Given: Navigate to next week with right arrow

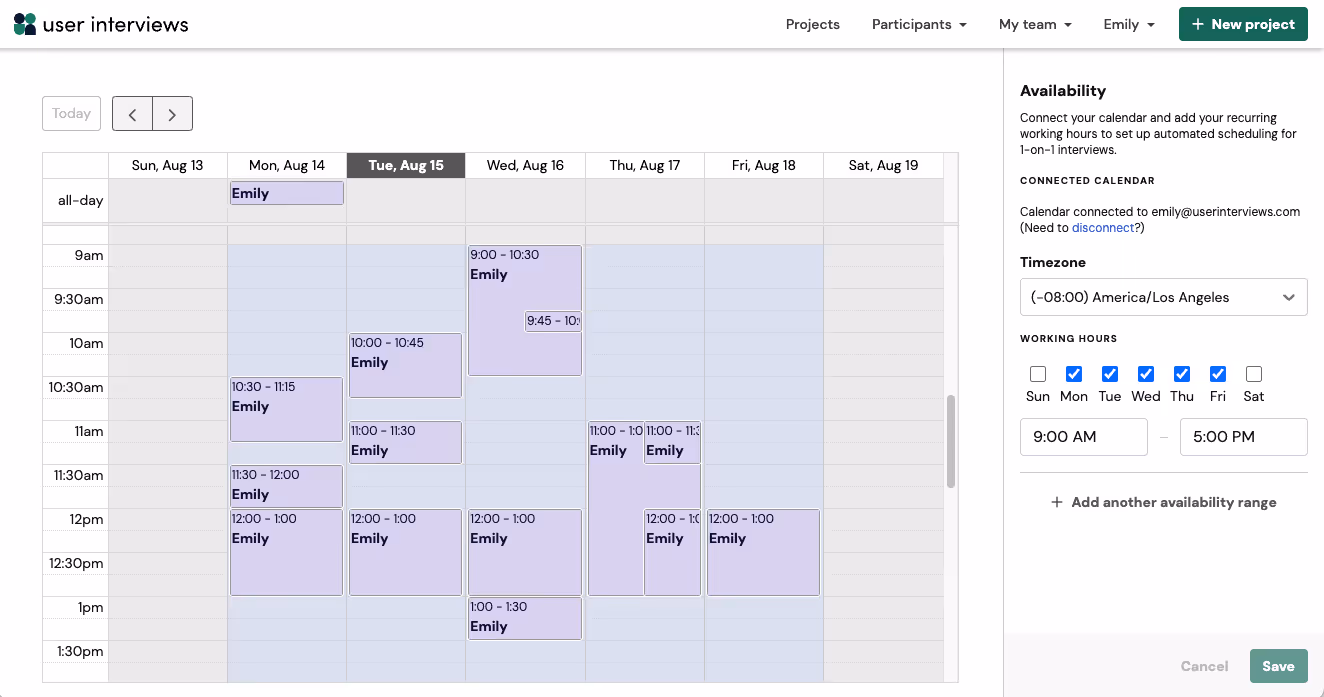Looking at the screenshot, I should pyautogui.click(x=172, y=113).
